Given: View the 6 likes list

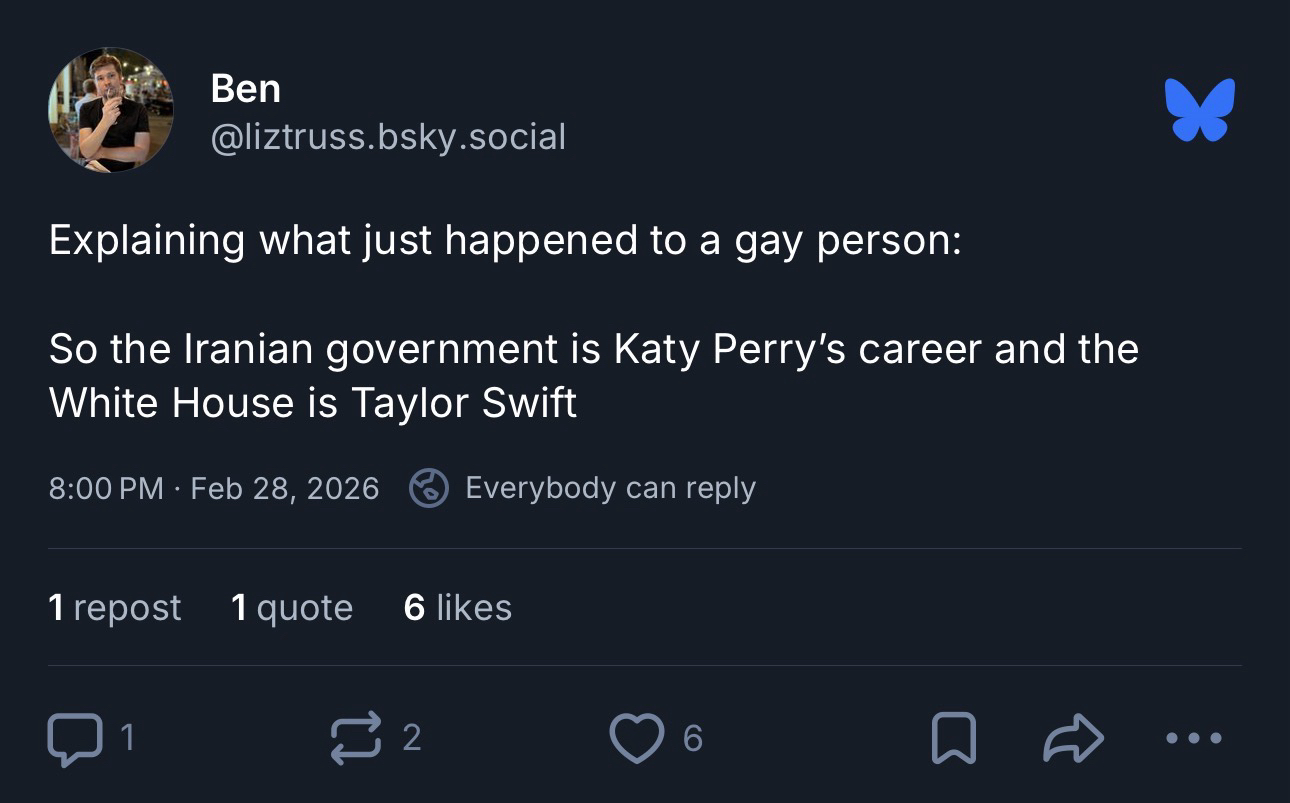Looking at the screenshot, I should point(457,608).
